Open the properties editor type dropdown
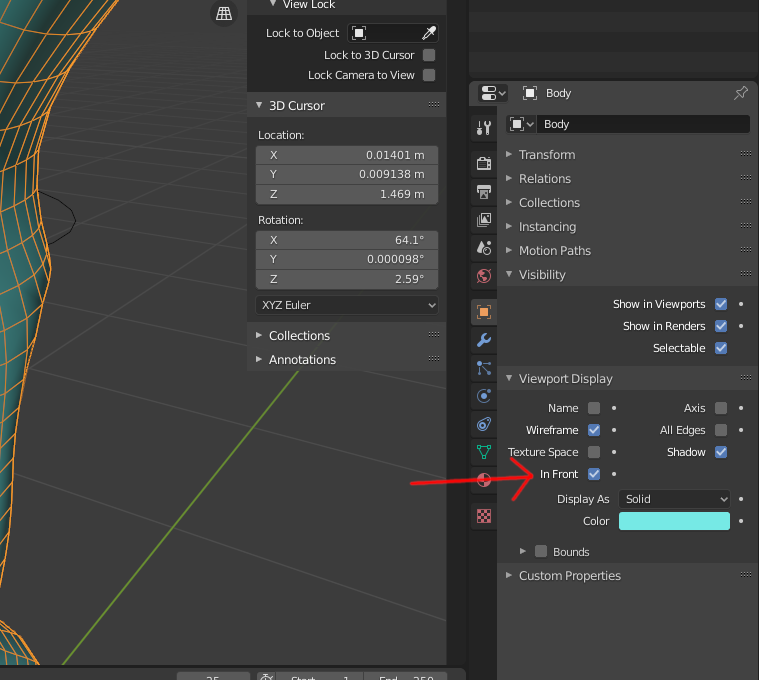 click(492, 93)
